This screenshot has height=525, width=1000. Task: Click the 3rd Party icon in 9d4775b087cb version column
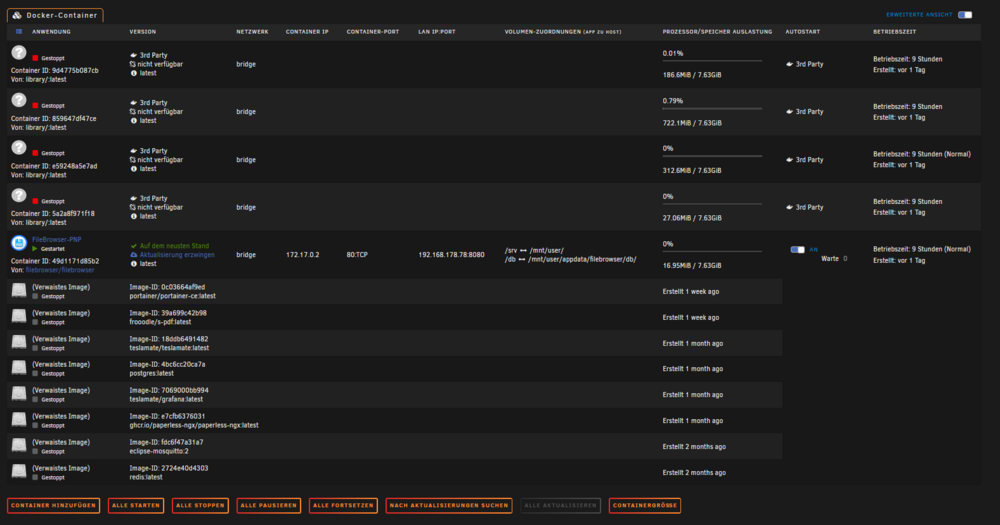tap(133, 55)
